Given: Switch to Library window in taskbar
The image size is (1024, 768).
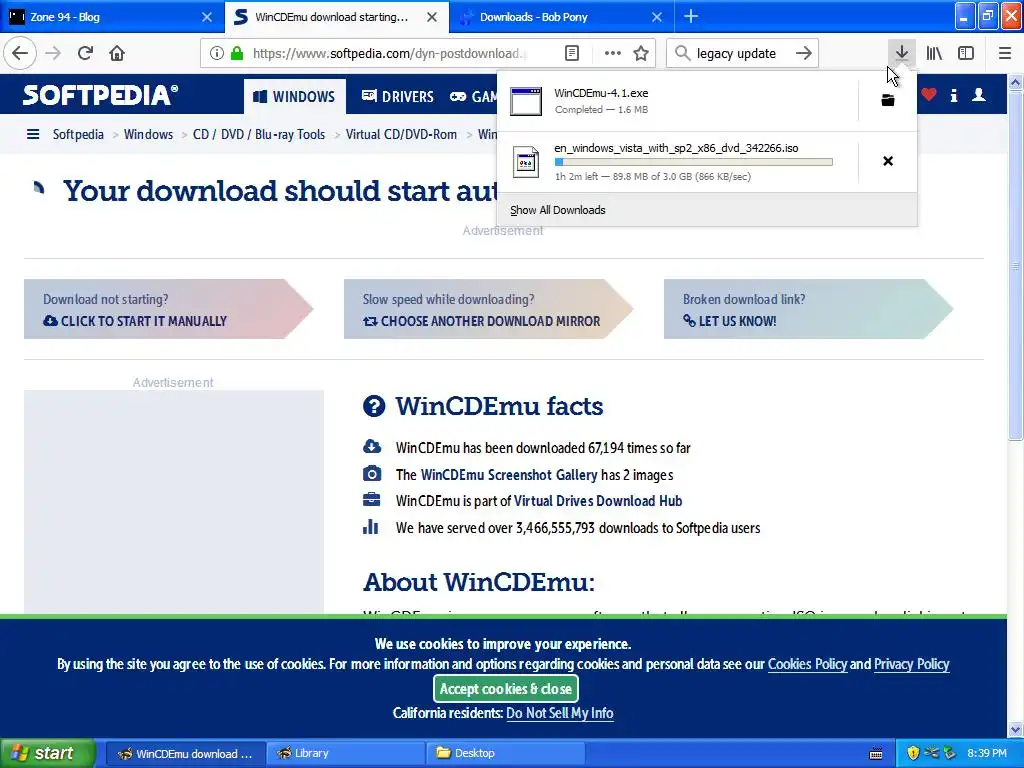Looking at the screenshot, I should [346, 753].
